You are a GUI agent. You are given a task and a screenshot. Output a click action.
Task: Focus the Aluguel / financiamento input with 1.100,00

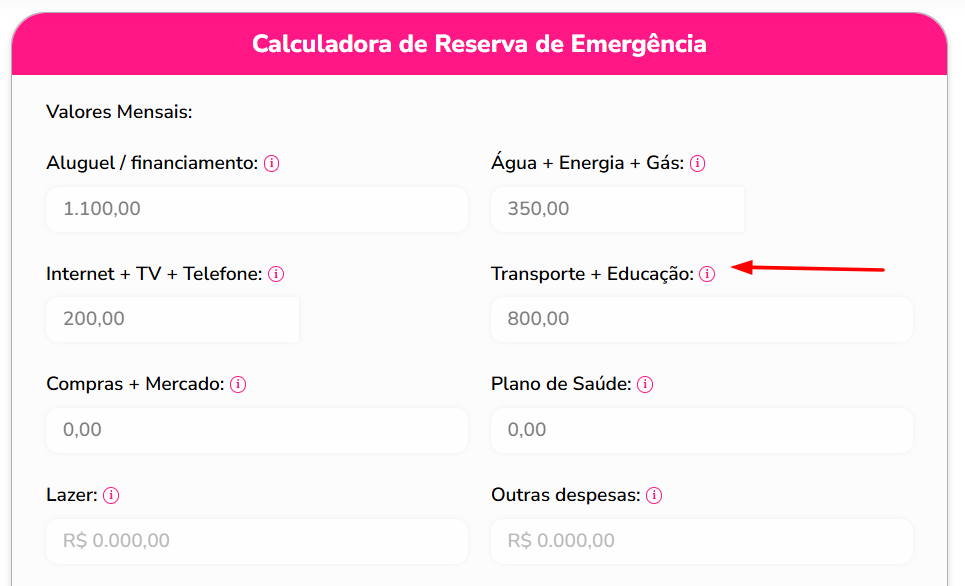pyautogui.click(x=257, y=209)
